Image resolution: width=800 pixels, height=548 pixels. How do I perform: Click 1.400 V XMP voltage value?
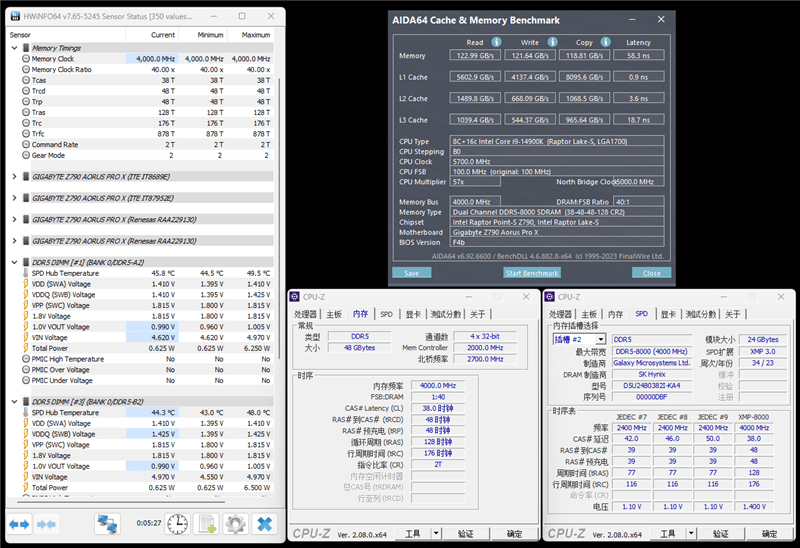click(x=754, y=506)
